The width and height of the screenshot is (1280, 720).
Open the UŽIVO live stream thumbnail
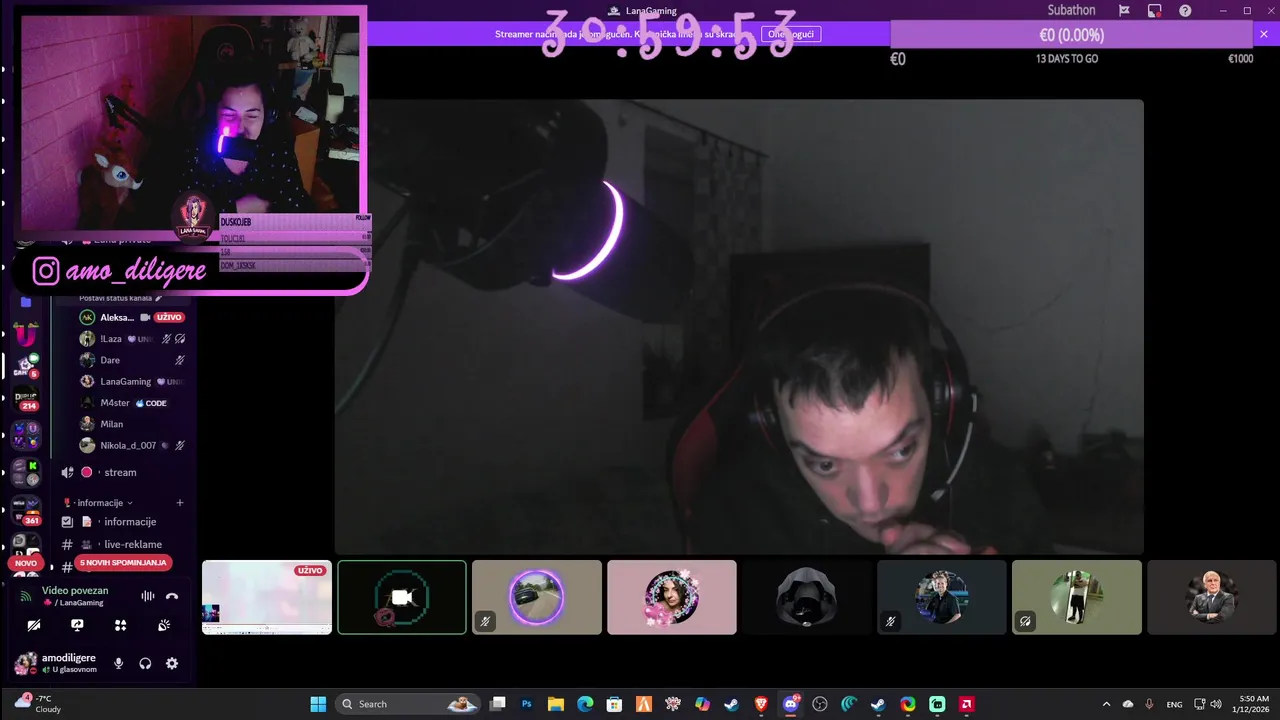267,597
